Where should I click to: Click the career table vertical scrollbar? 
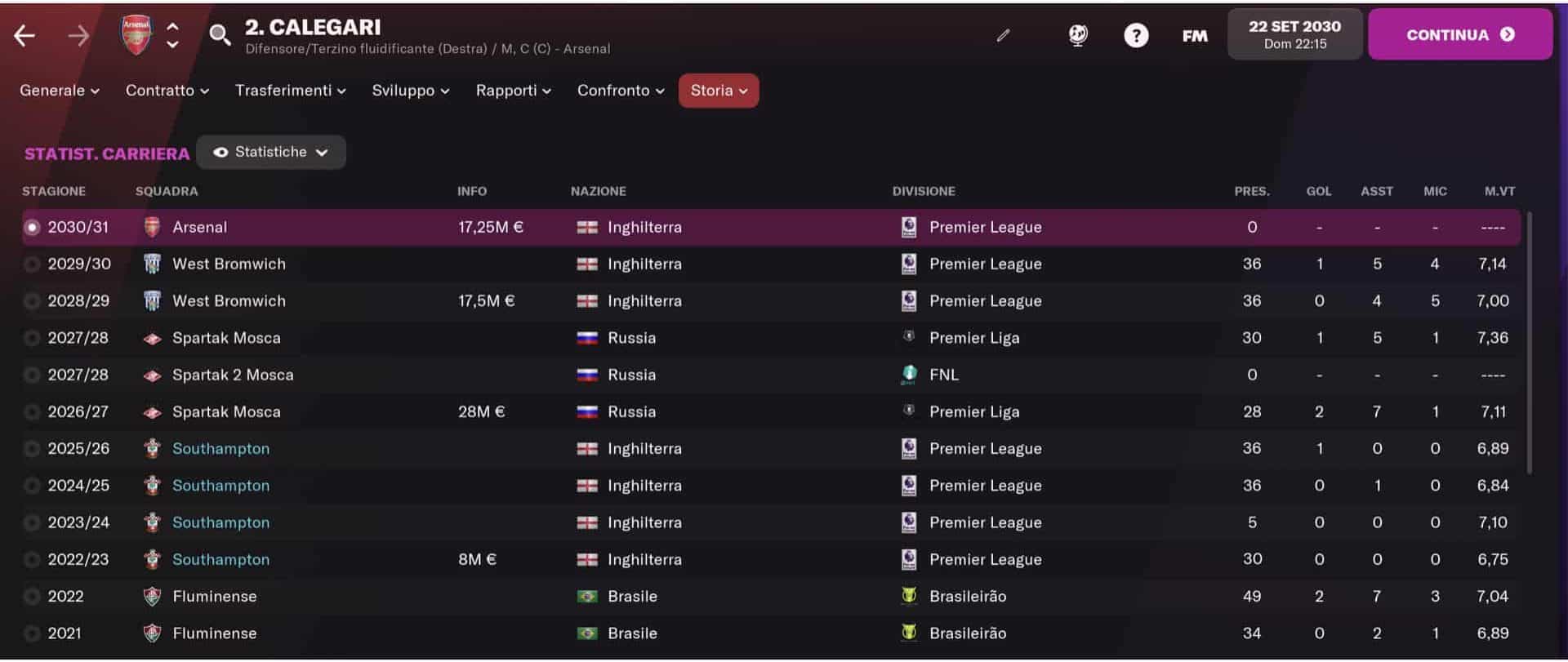[x=1529, y=343]
